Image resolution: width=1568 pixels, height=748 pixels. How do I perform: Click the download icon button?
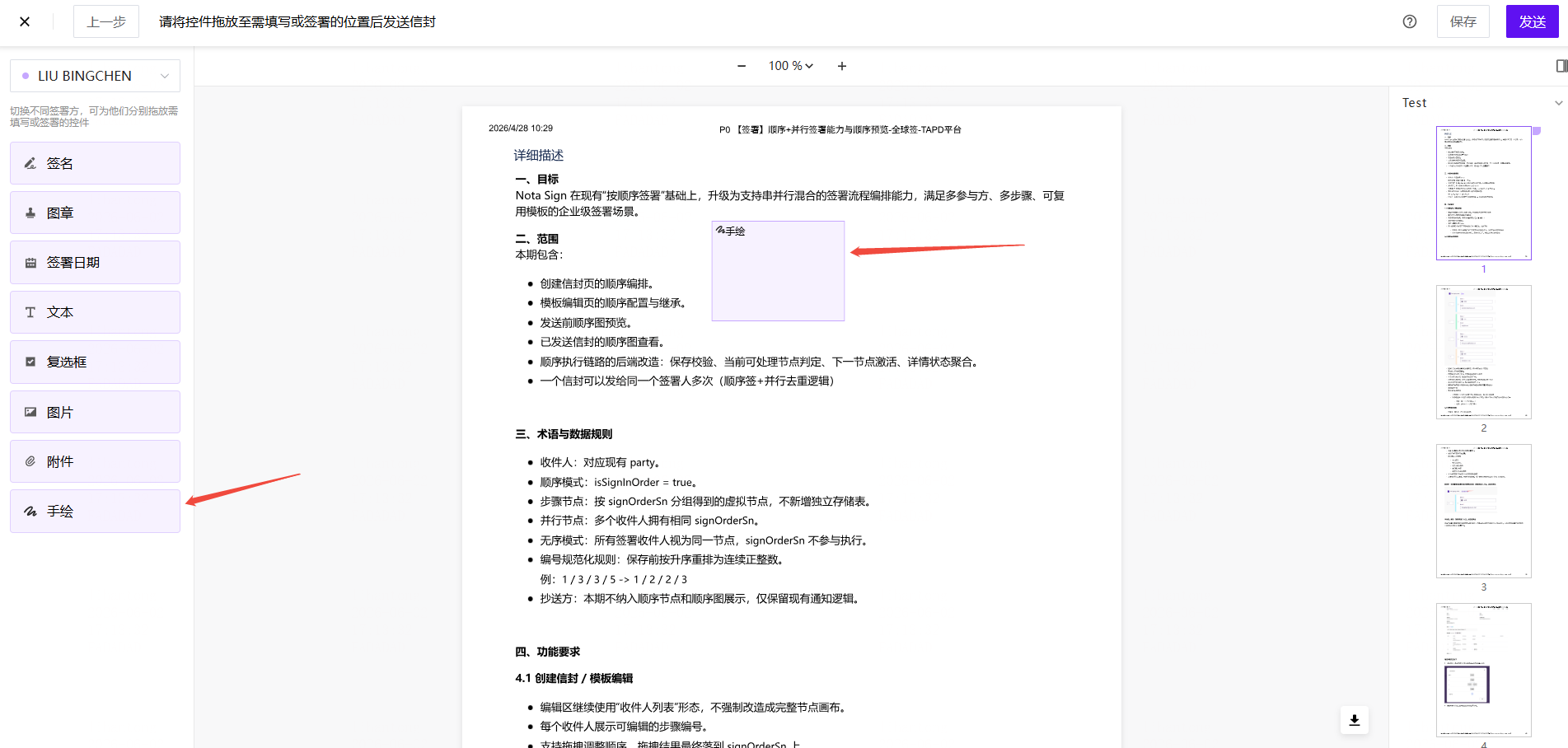(1355, 720)
